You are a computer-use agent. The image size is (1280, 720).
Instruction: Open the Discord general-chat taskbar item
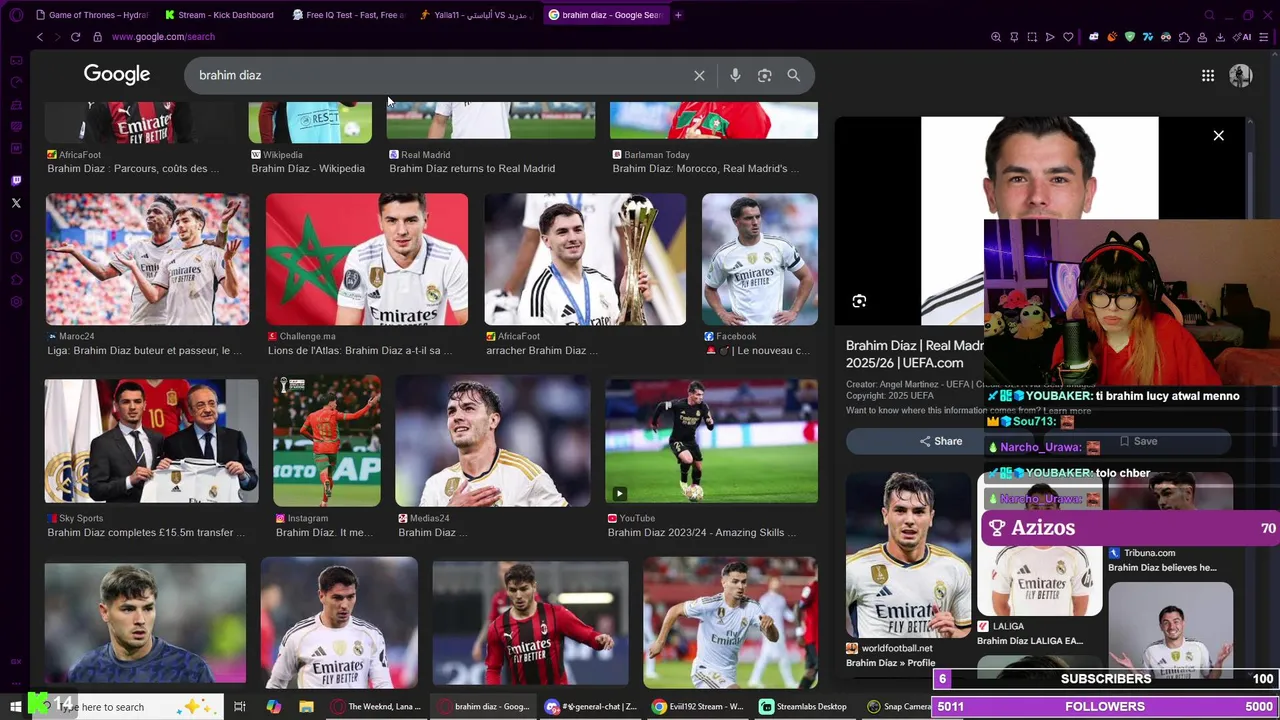(591, 707)
